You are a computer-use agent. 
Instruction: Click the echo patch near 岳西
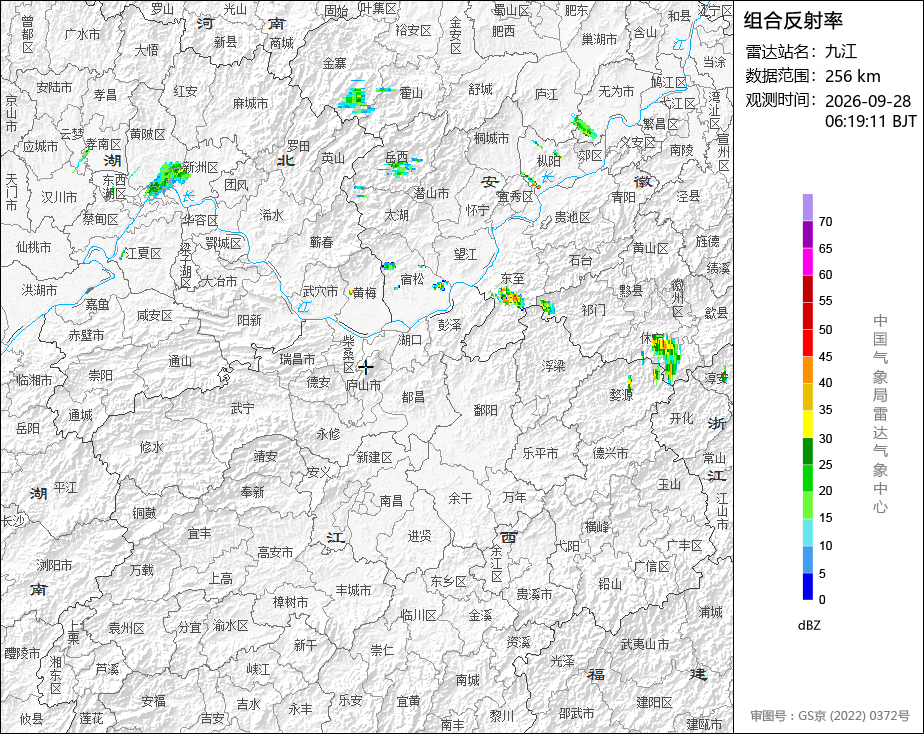[401, 168]
